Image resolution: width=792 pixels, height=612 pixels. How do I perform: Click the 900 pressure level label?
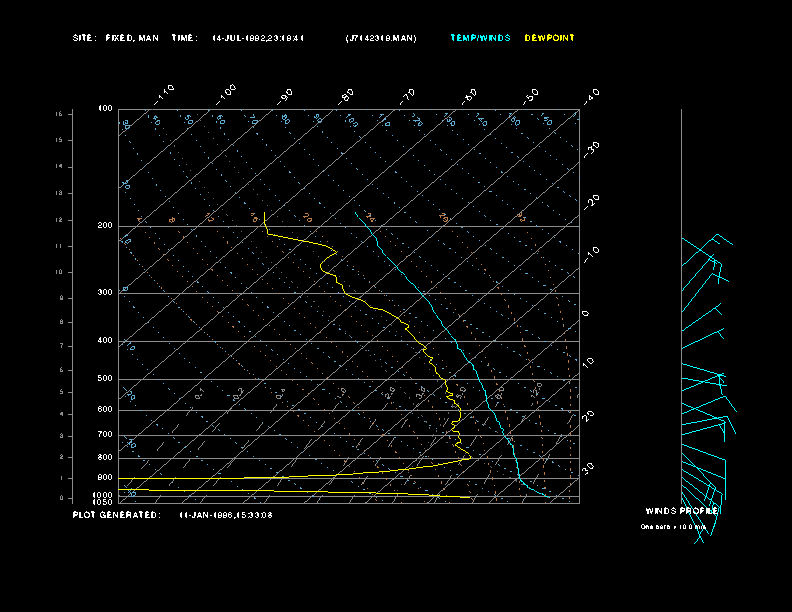click(x=105, y=477)
